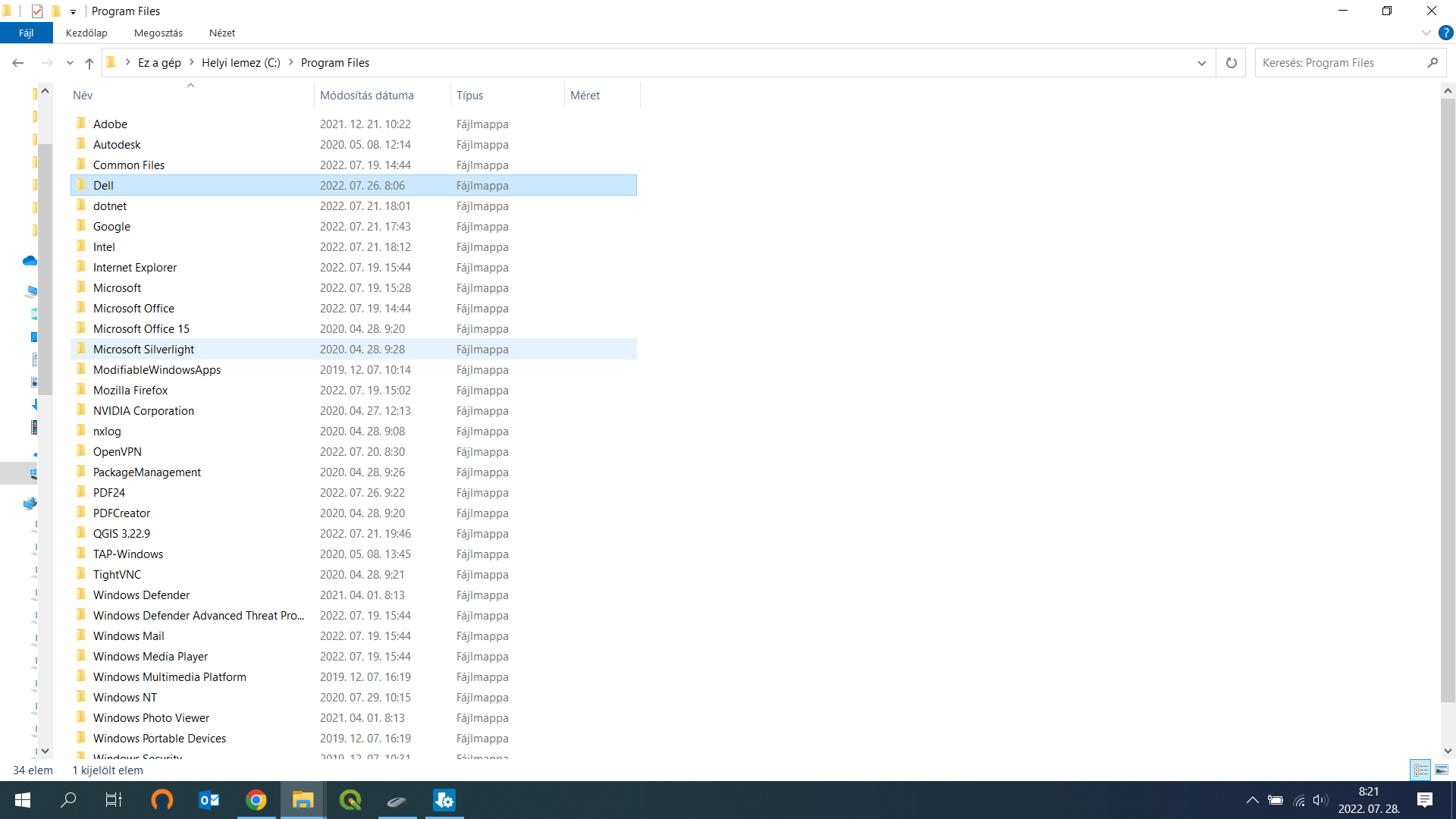Expand the Helyi lemez (C:) breadcrumb chevron
Image resolution: width=1456 pixels, height=819 pixels.
click(x=290, y=62)
